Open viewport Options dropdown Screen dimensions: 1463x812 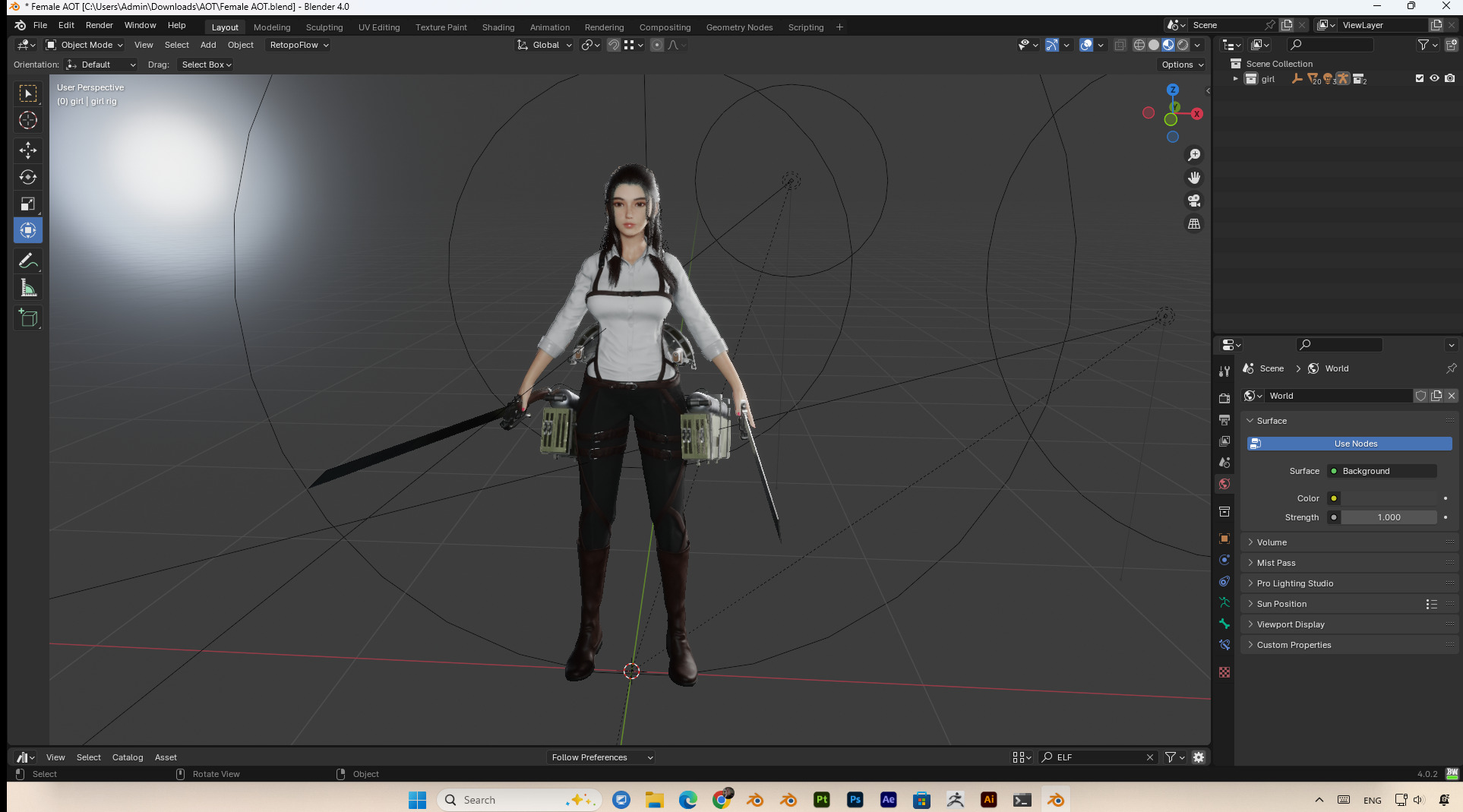coord(1183,65)
